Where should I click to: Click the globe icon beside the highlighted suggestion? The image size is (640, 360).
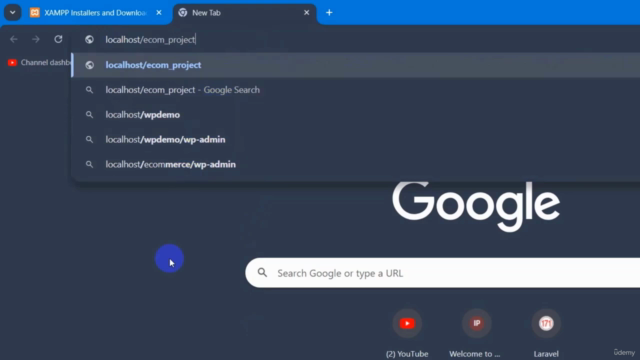tap(89, 65)
